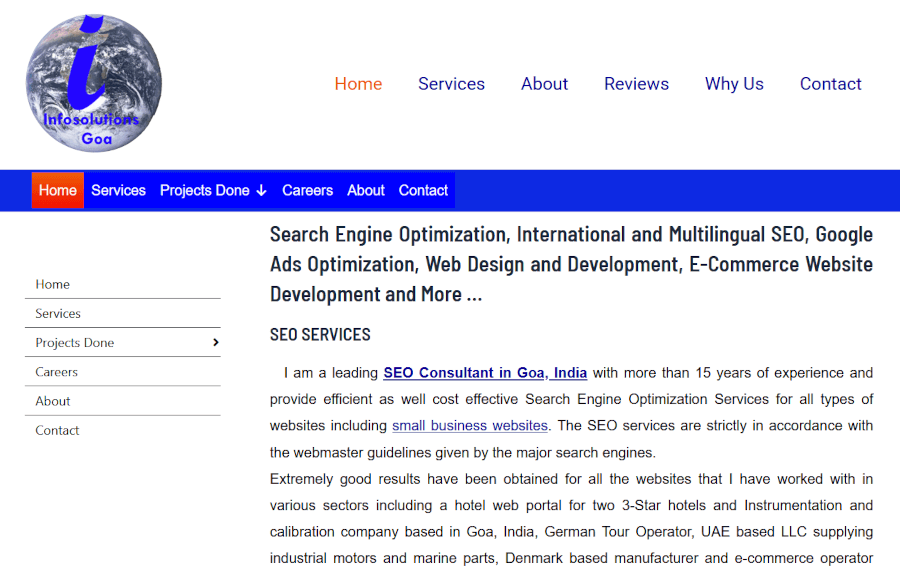This screenshot has height=578, width=900.
Task: Click the Infosolutions Goa globe logo
Action: point(94,85)
